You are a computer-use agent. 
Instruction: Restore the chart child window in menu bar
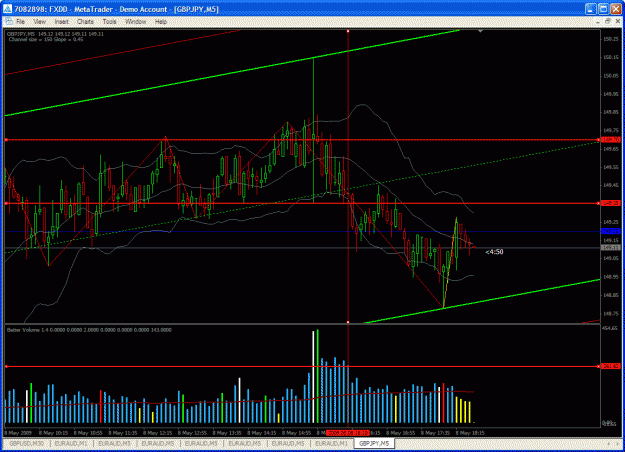pos(608,22)
